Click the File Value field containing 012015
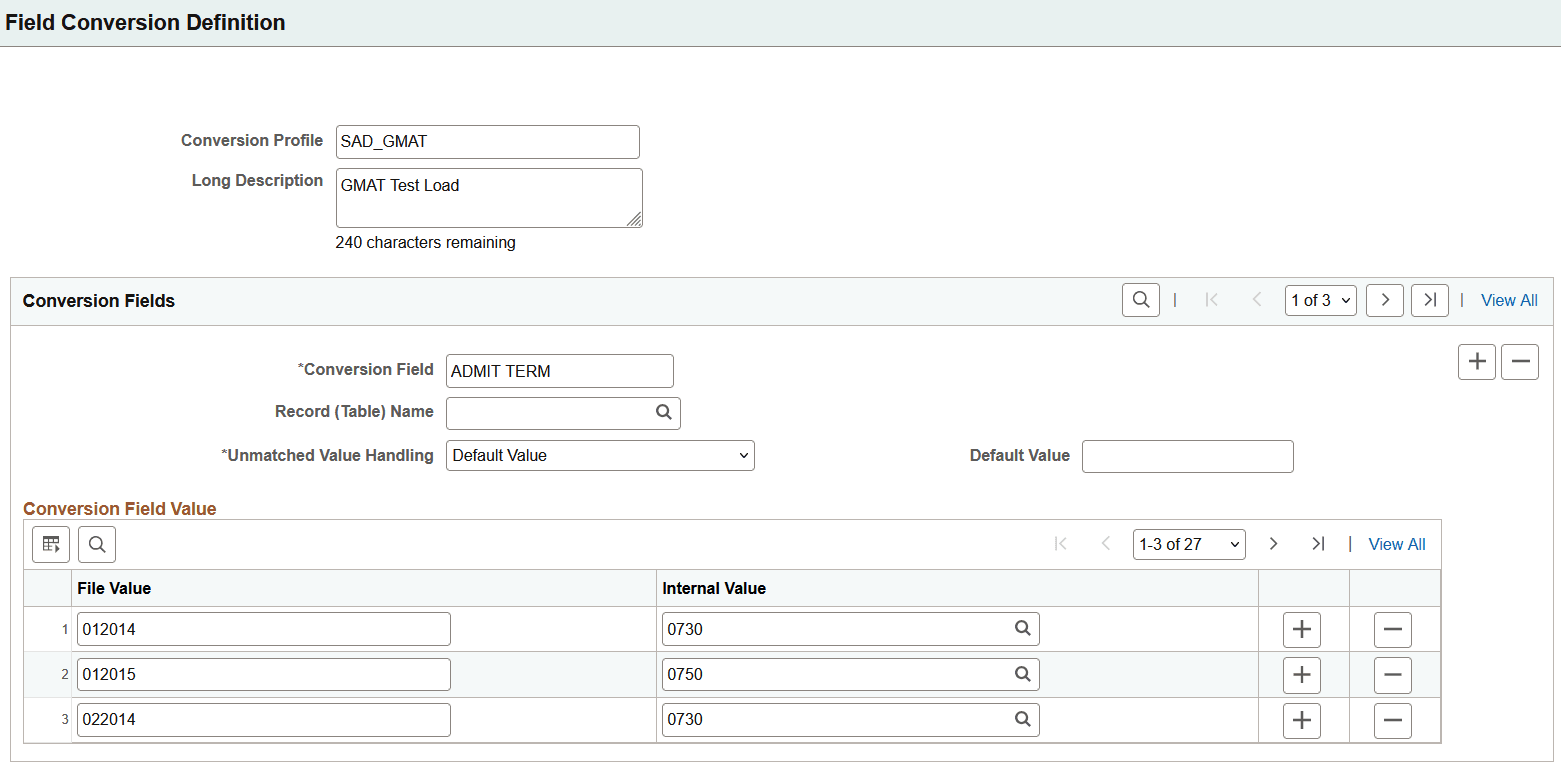 (x=264, y=674)
